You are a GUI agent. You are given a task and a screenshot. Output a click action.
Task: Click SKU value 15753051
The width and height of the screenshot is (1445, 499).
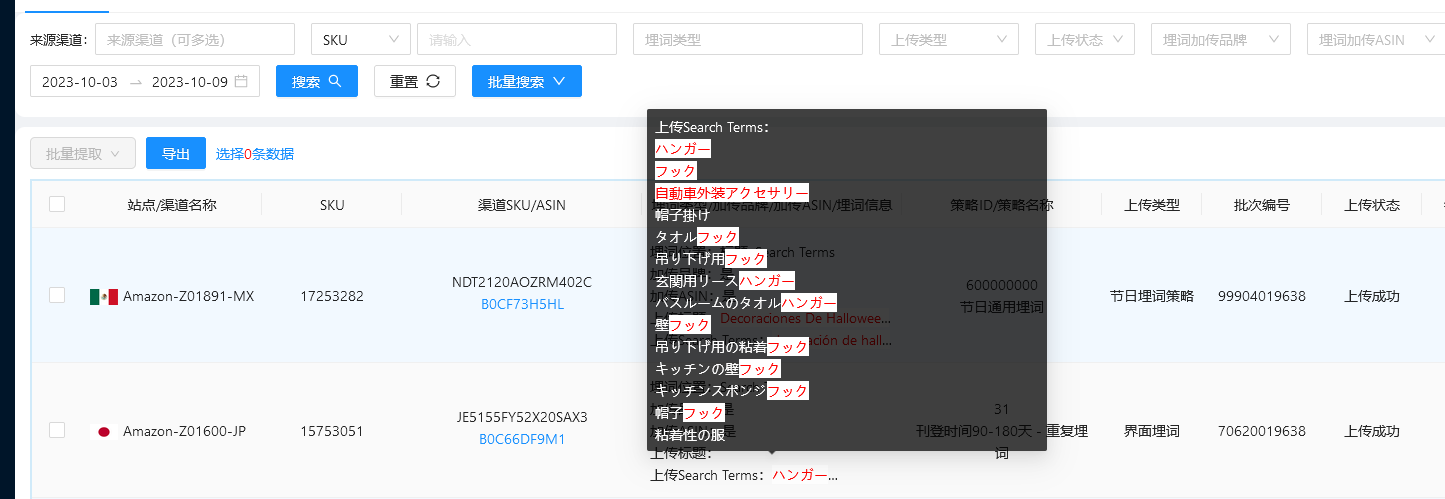tap(332, 431)
